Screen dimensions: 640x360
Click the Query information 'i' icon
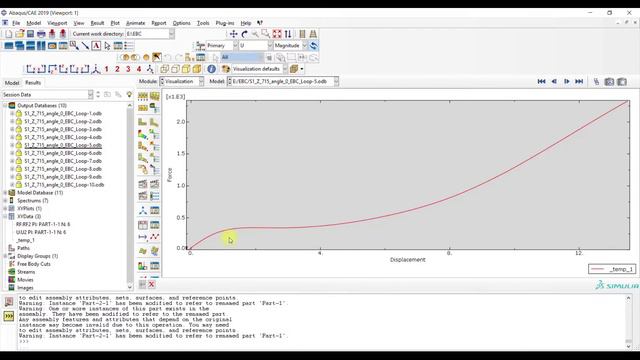click(x=211, y=69)
